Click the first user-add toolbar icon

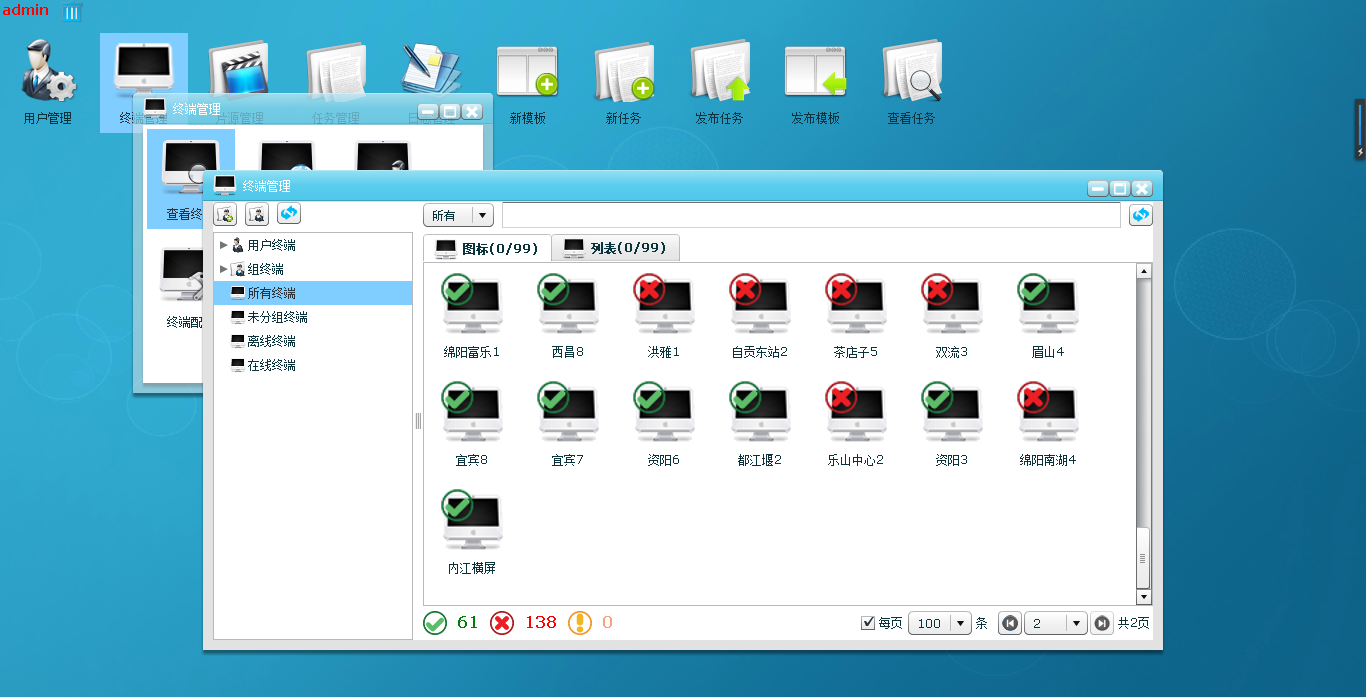225,213
